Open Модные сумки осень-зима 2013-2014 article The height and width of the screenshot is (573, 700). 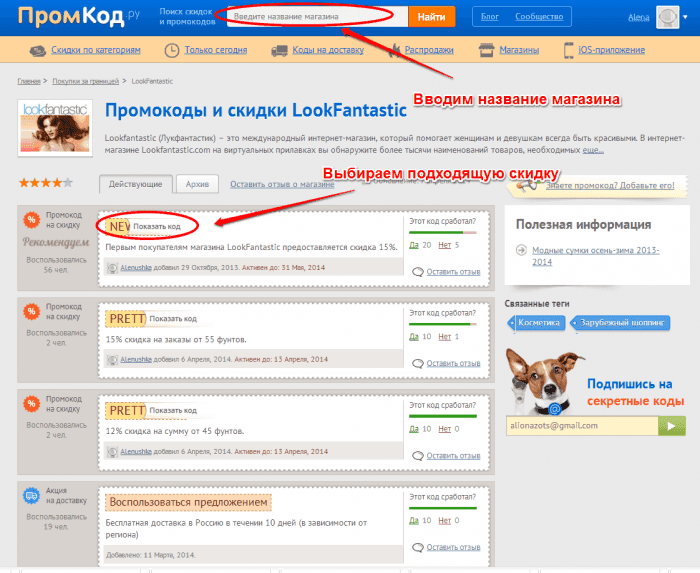[596, 256]
